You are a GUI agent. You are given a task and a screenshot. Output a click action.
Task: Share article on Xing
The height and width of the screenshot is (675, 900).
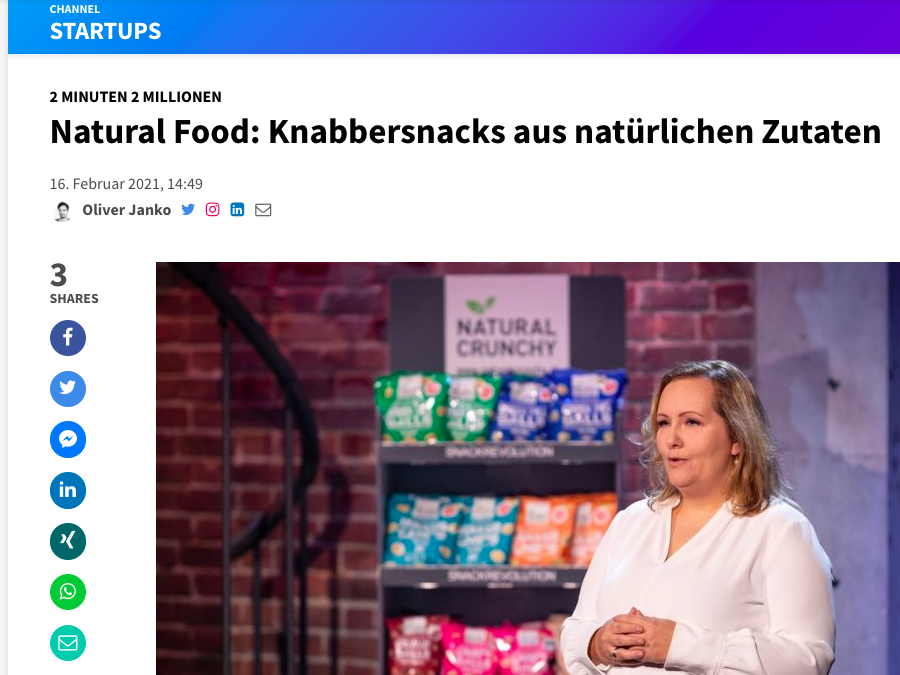68,541
